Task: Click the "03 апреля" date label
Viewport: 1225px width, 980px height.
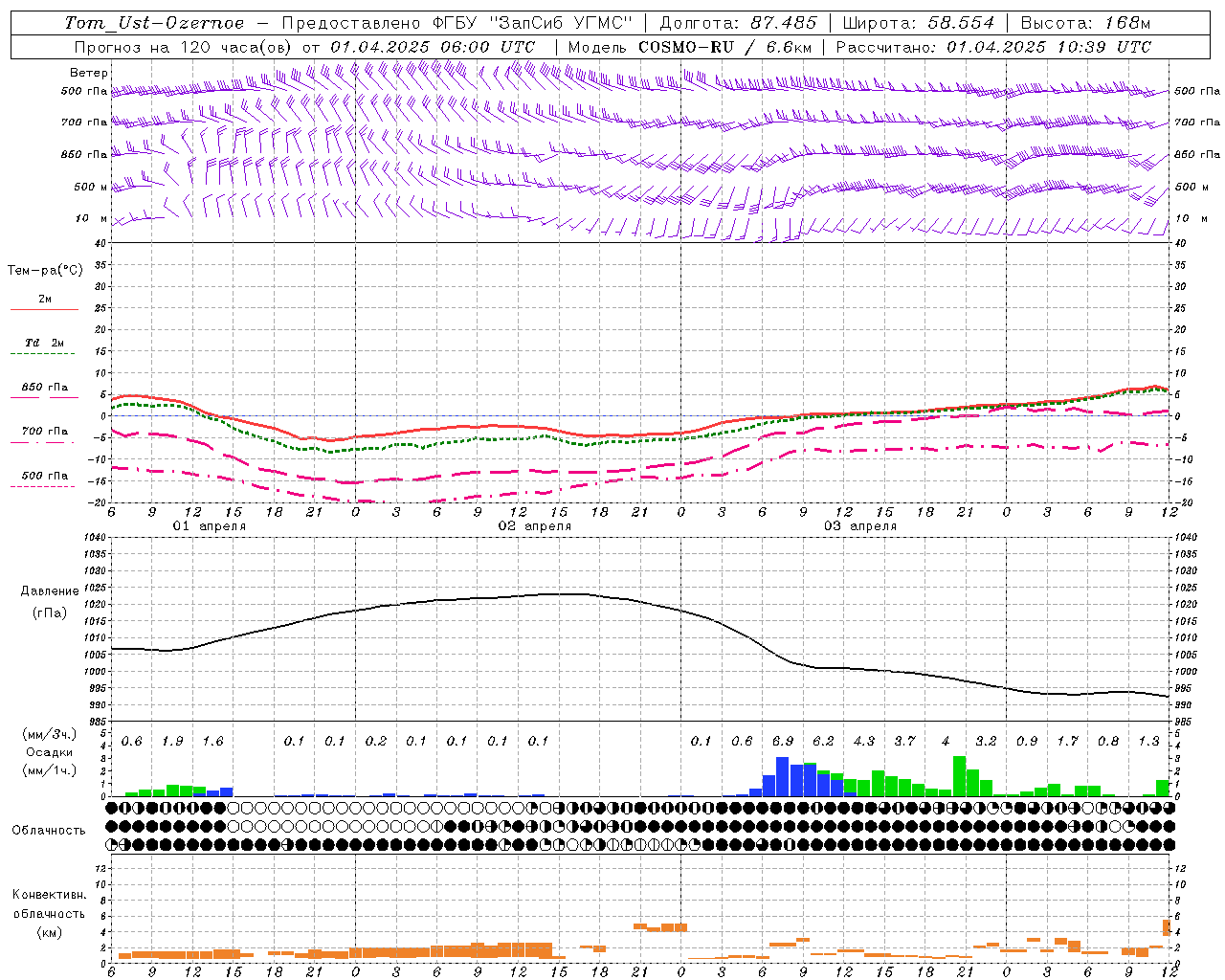Action: (x=859, y=526)
